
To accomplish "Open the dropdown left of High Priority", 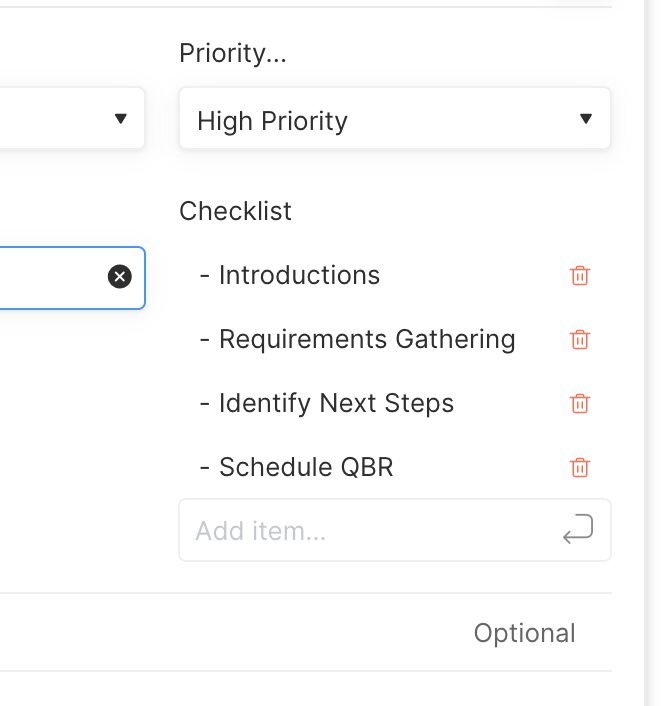I will coord(120,118).
